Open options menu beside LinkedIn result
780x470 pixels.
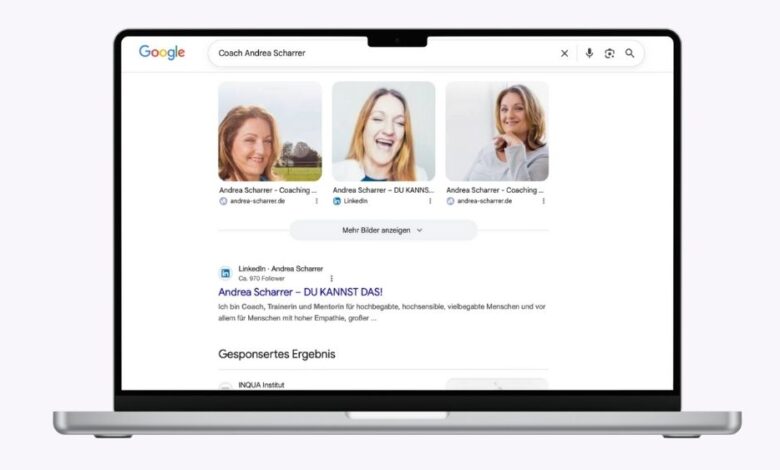coord(332,278)
